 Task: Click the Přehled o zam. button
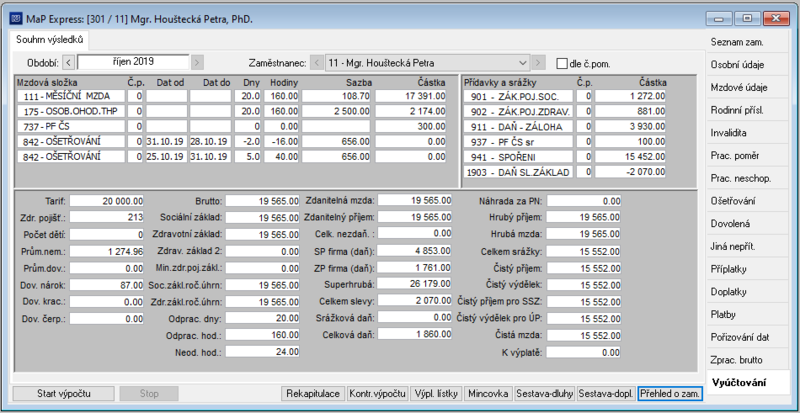coord(670,394)
